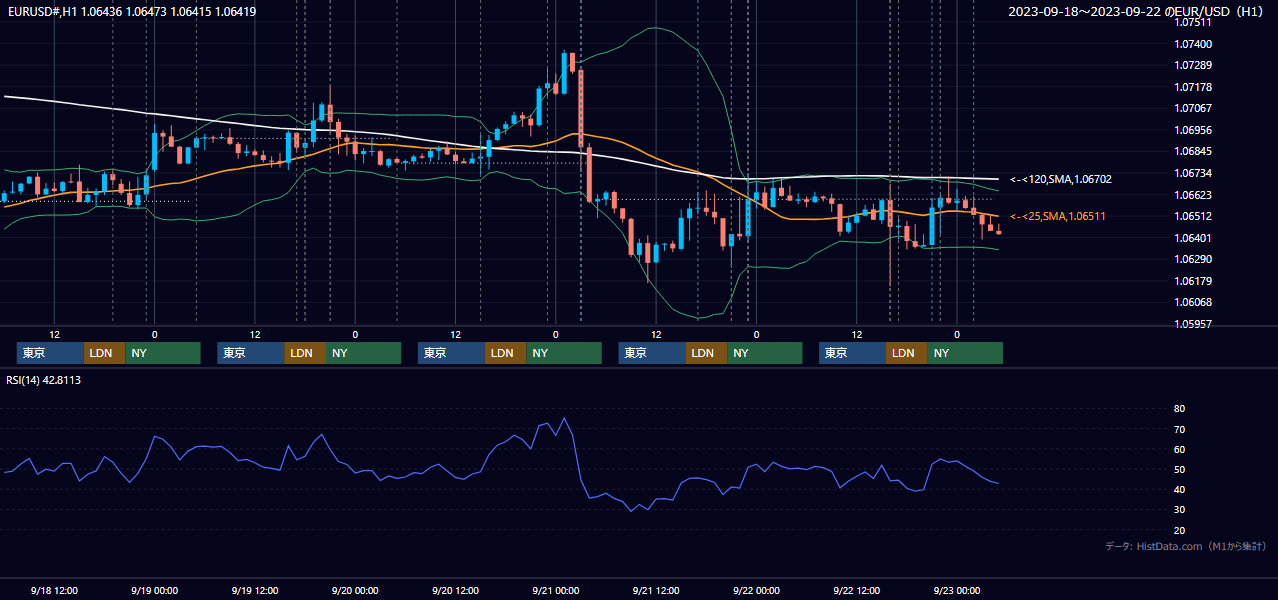This screenshot has width=1278, height=600.
Task: Click price axis label 1.06734
Action: [1193, 173]
